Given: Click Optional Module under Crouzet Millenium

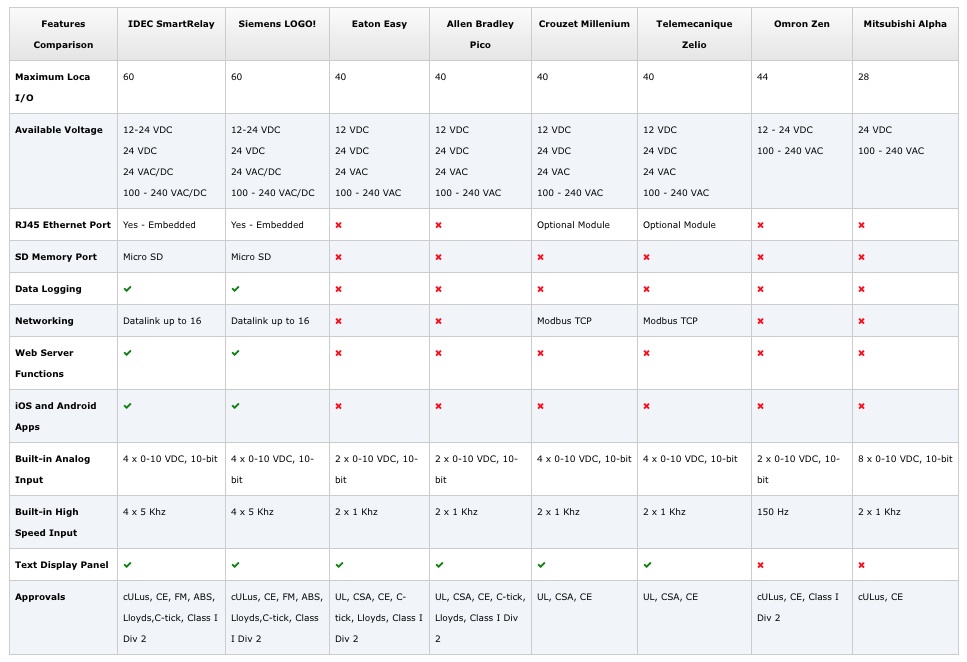Looking at the screenshot, I should (573, 225).
